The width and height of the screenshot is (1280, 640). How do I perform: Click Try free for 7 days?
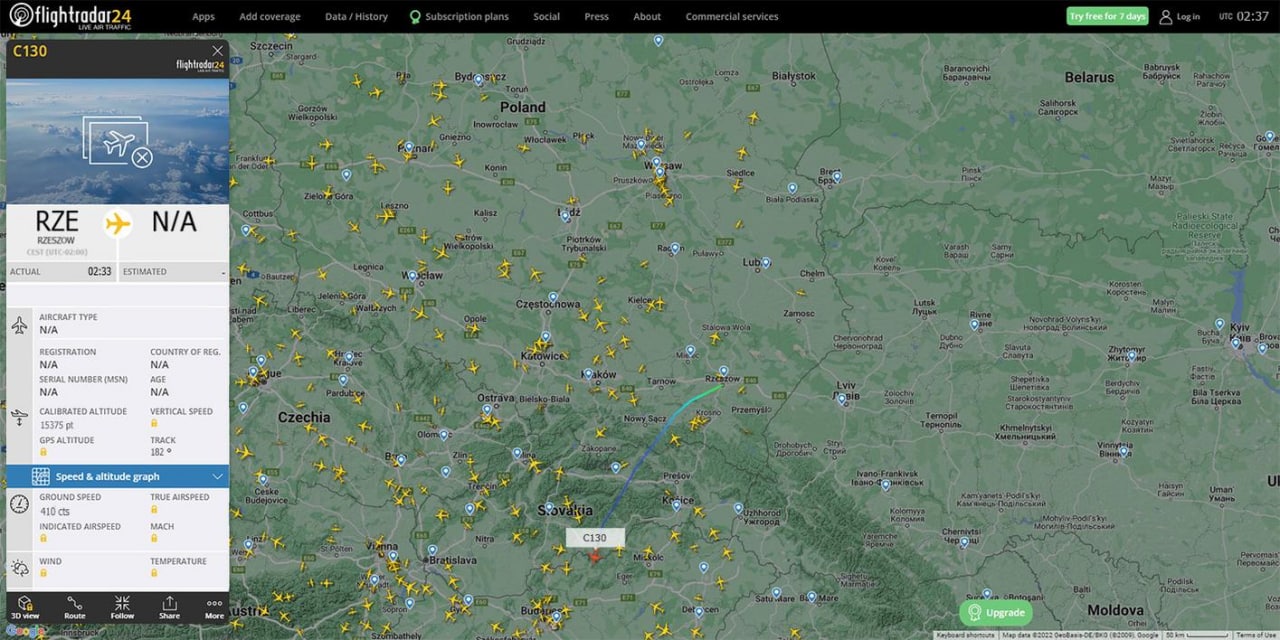coord(1107,17)
